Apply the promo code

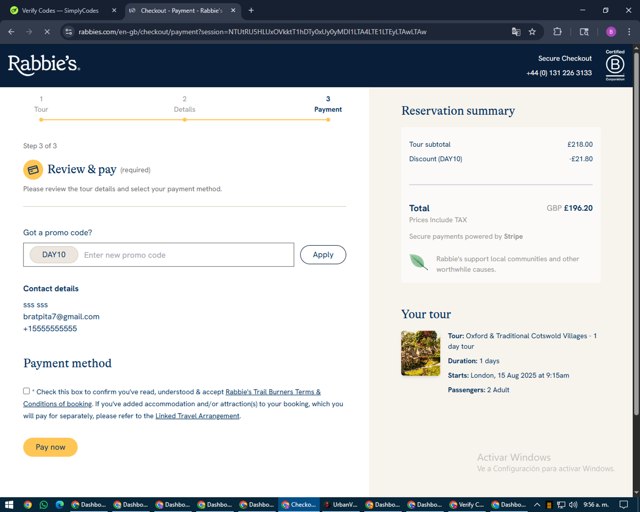point(323,254)
